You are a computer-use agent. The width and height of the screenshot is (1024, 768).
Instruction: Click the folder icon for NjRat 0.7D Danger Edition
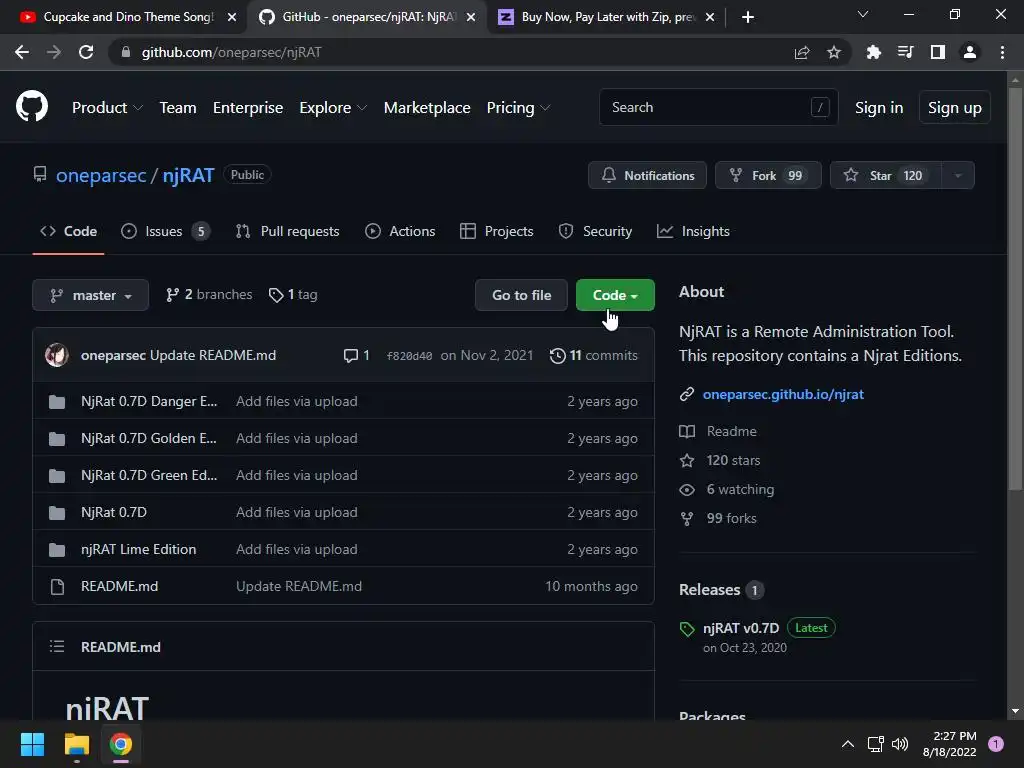(57, 402)
